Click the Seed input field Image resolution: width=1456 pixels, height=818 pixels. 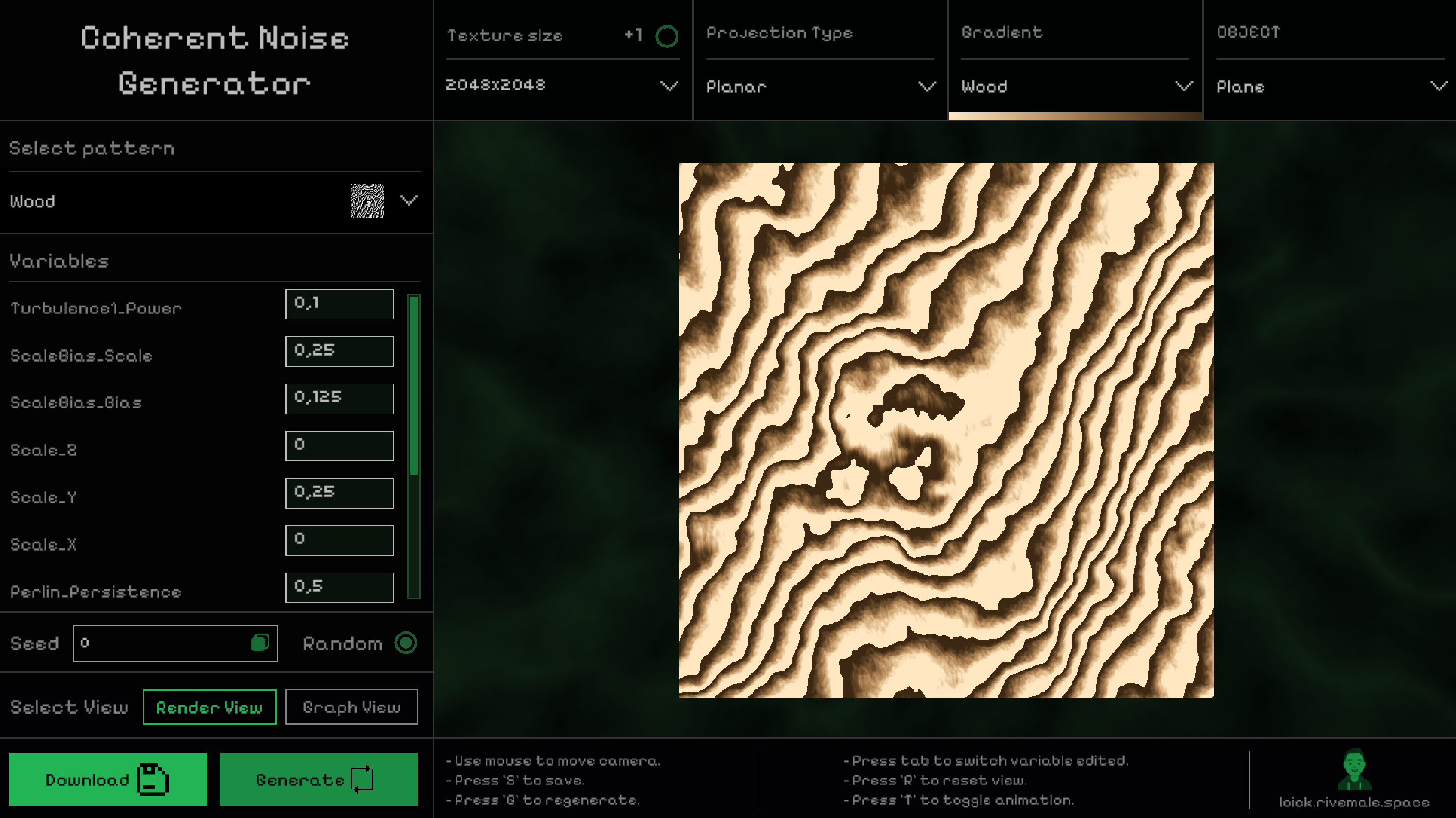(x=175, y=643)
